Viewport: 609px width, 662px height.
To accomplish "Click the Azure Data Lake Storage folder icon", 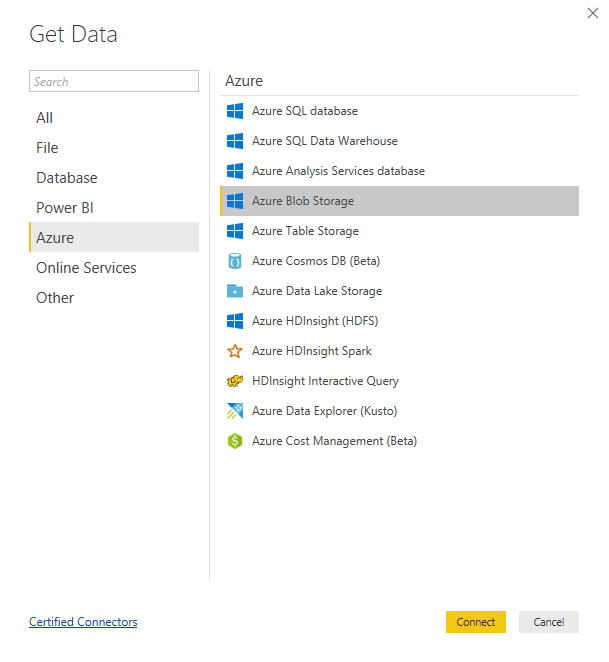I will pos(235,291).
